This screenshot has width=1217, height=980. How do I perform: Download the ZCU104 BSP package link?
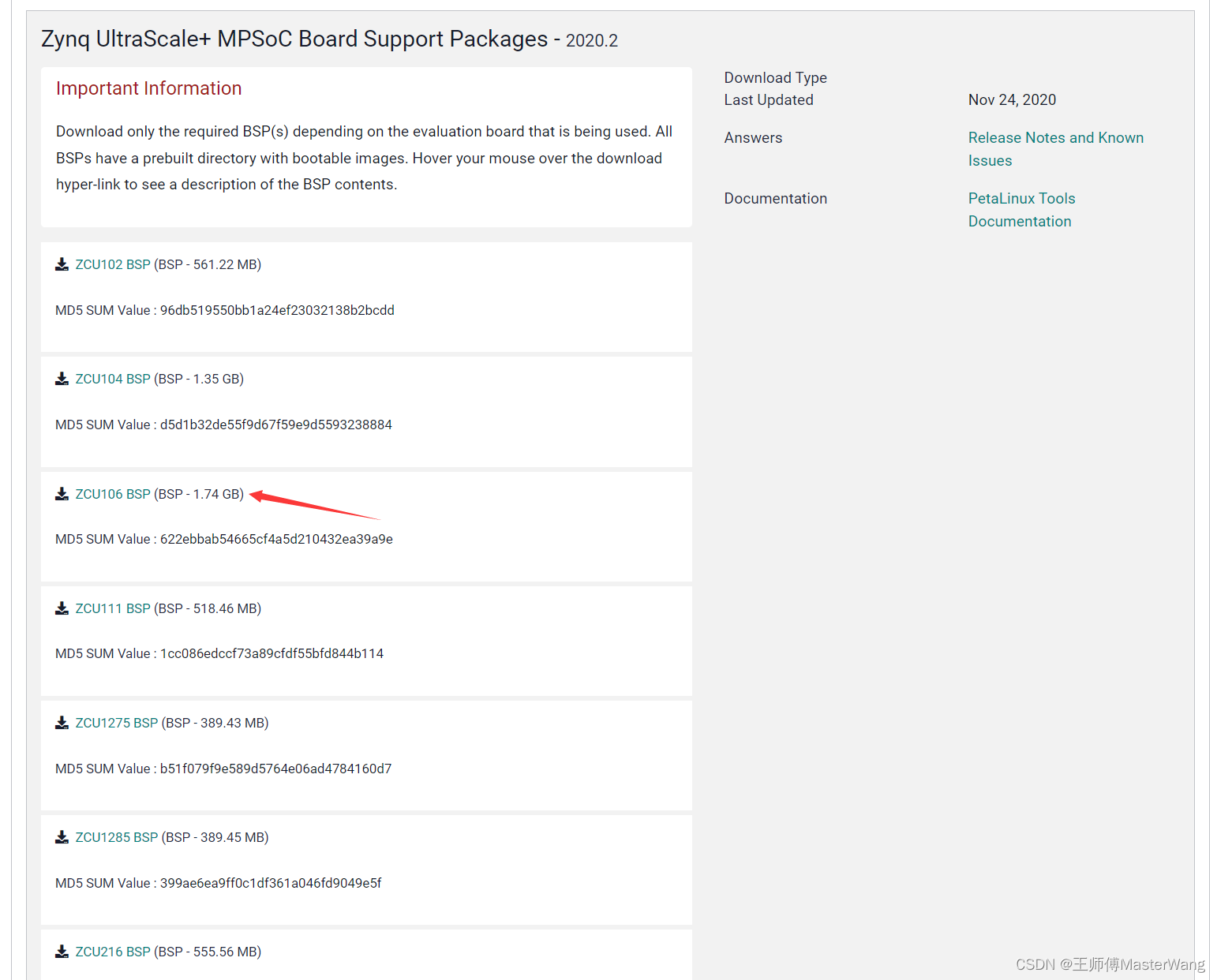(x=113, y=379)
